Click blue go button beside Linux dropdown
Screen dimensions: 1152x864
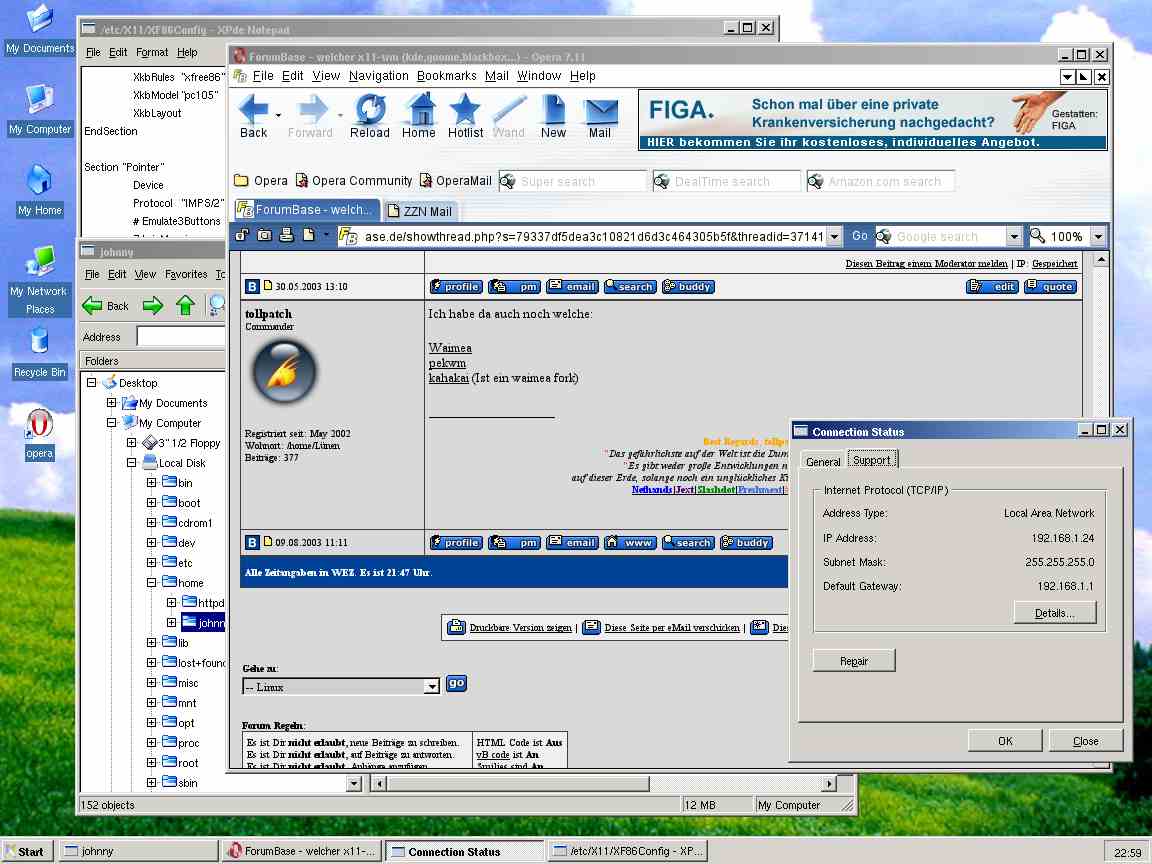(x=456, y=683)
